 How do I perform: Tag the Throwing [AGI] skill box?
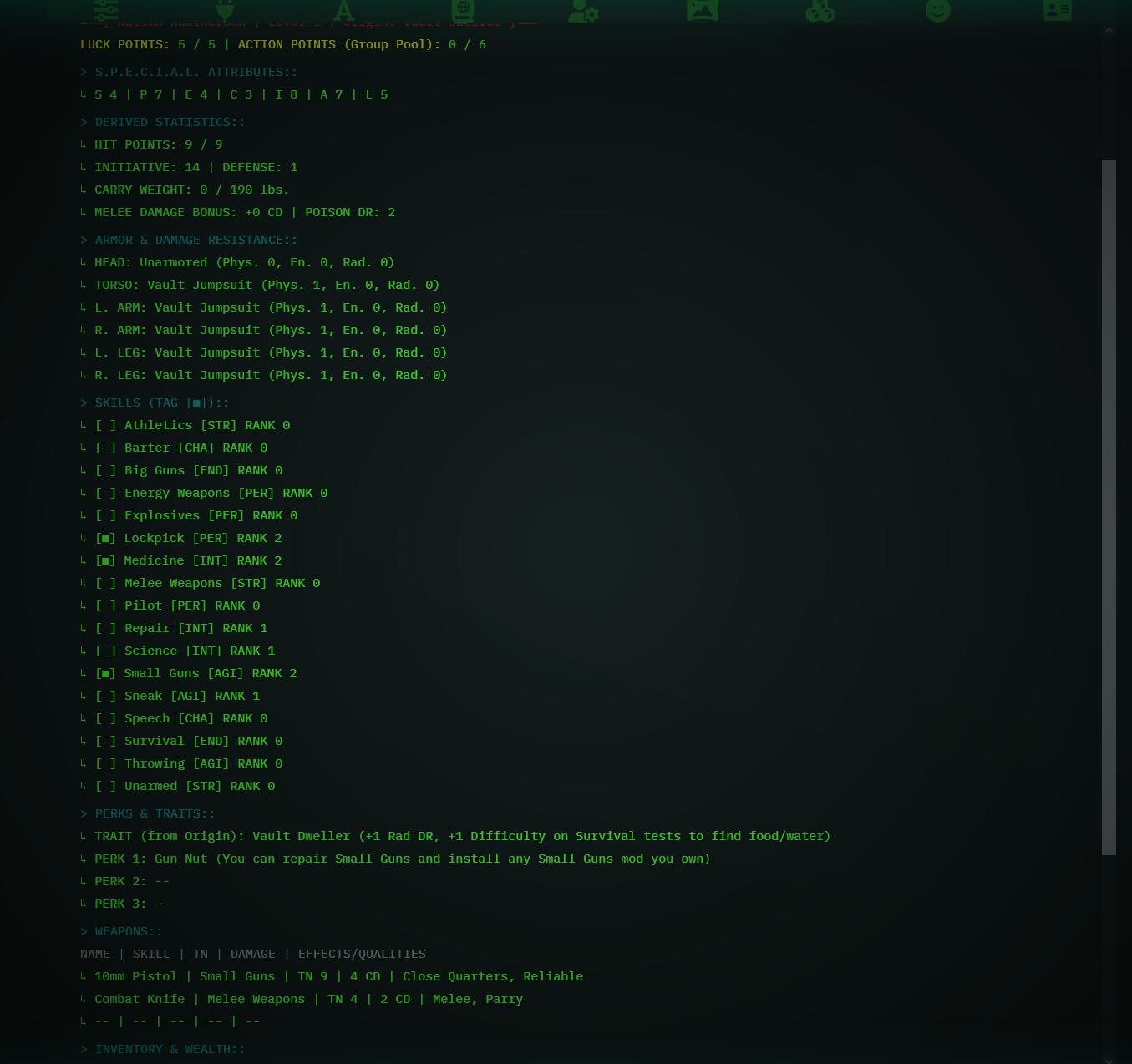[x=106, y=763]
